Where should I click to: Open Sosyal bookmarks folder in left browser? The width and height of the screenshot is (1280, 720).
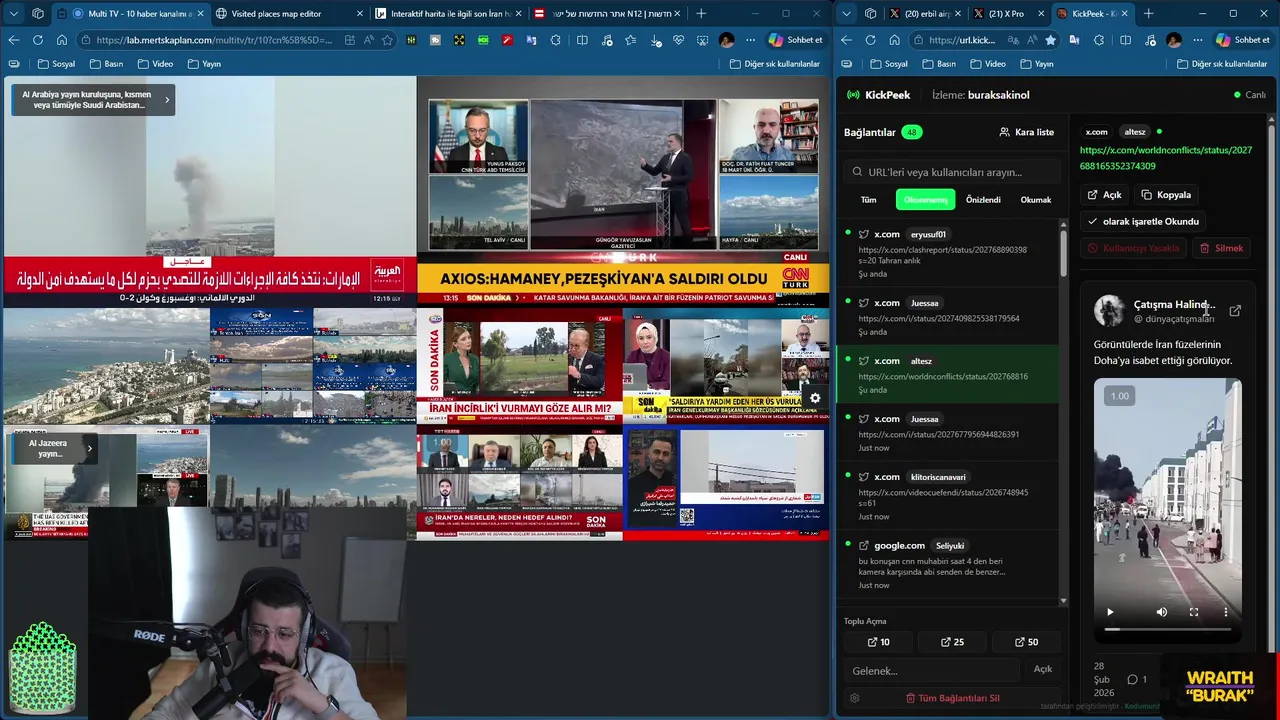(57, 64)
